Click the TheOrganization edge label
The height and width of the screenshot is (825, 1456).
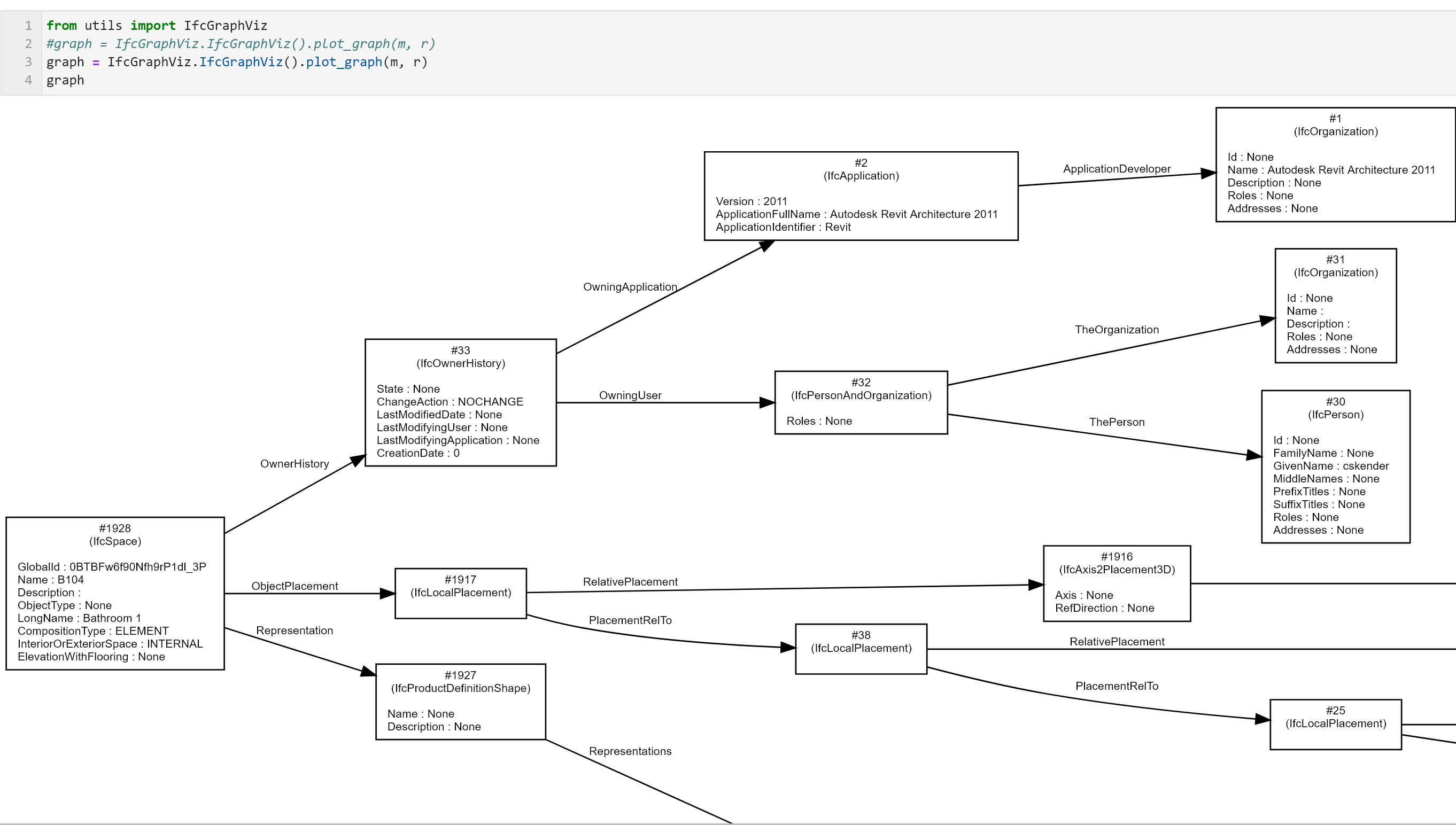pos(1116,330)
